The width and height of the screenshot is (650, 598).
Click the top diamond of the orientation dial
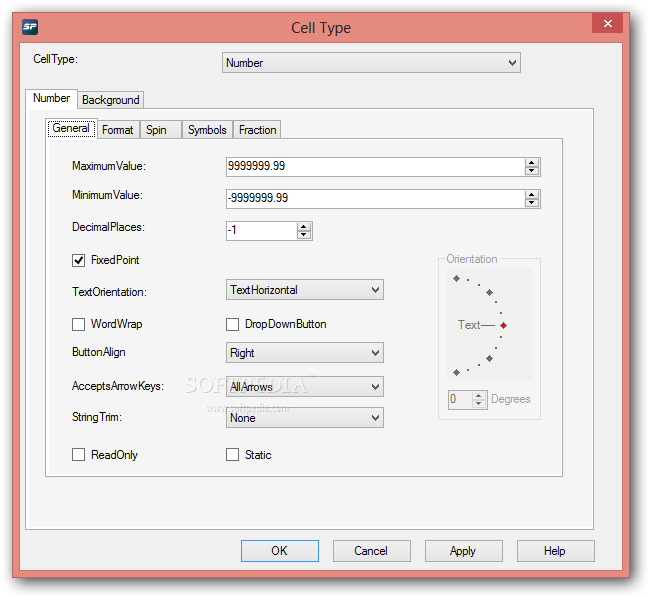456,278
